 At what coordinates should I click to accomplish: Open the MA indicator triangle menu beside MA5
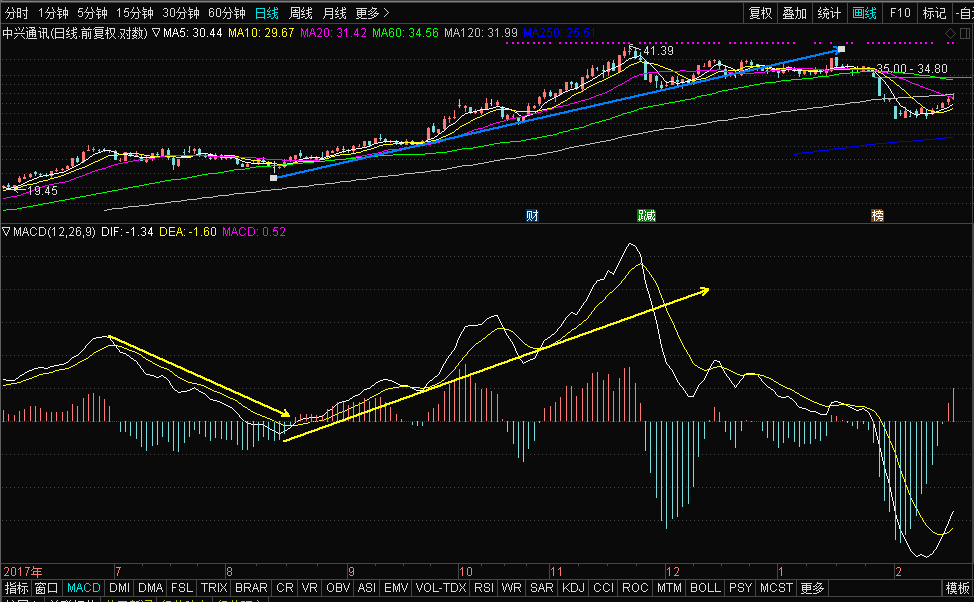(x=156, y=33)
